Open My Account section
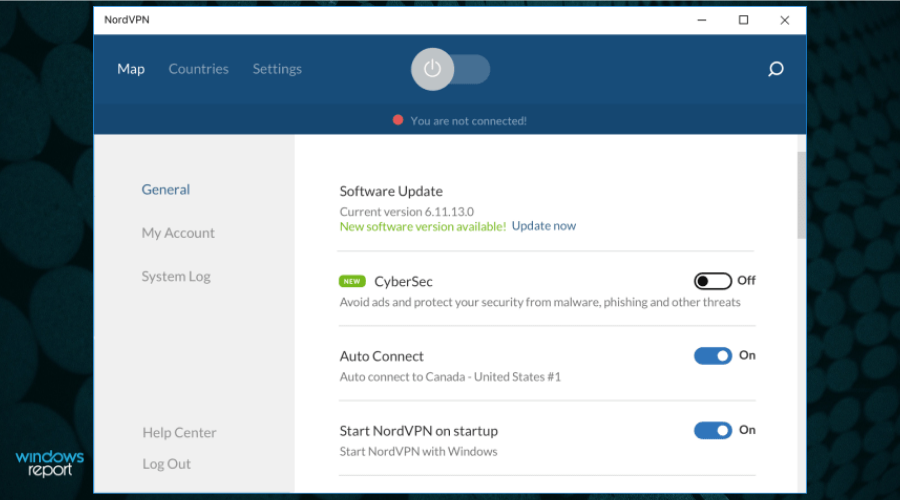 pyautogui.click(x=178, y=232)
